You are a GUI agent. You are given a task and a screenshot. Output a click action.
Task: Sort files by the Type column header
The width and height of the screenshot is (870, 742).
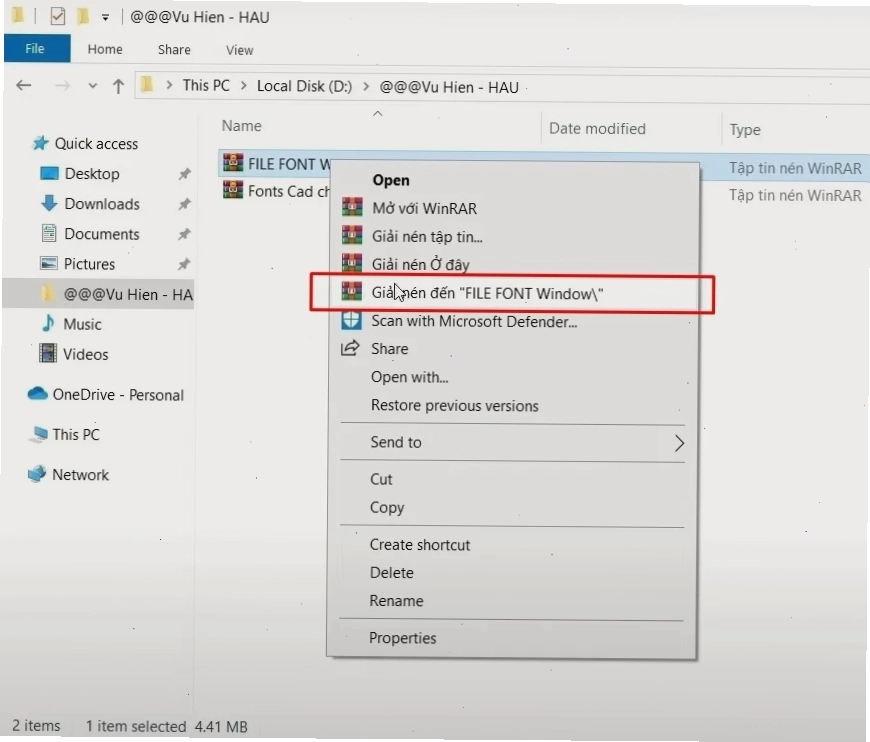pyautogui.click(x=745, y=130)
